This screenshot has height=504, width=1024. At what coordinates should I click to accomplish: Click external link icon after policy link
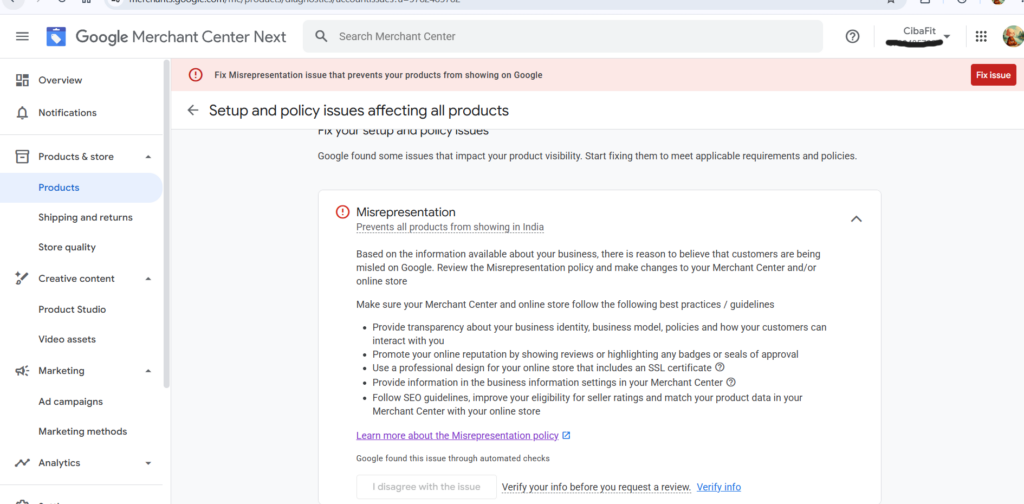[566, 435]
